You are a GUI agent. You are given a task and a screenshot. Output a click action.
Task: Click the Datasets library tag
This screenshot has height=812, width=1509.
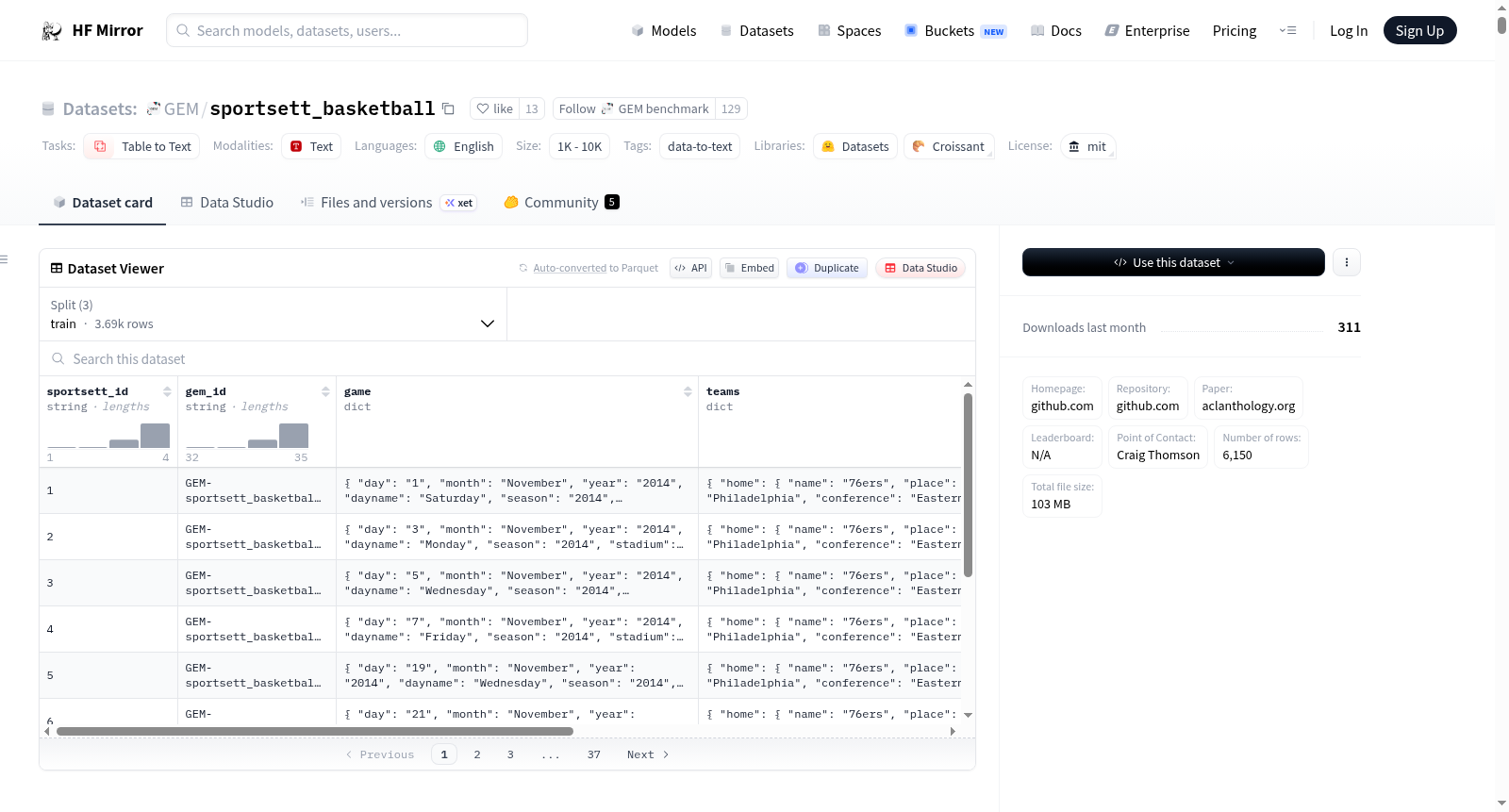[855, 146]
